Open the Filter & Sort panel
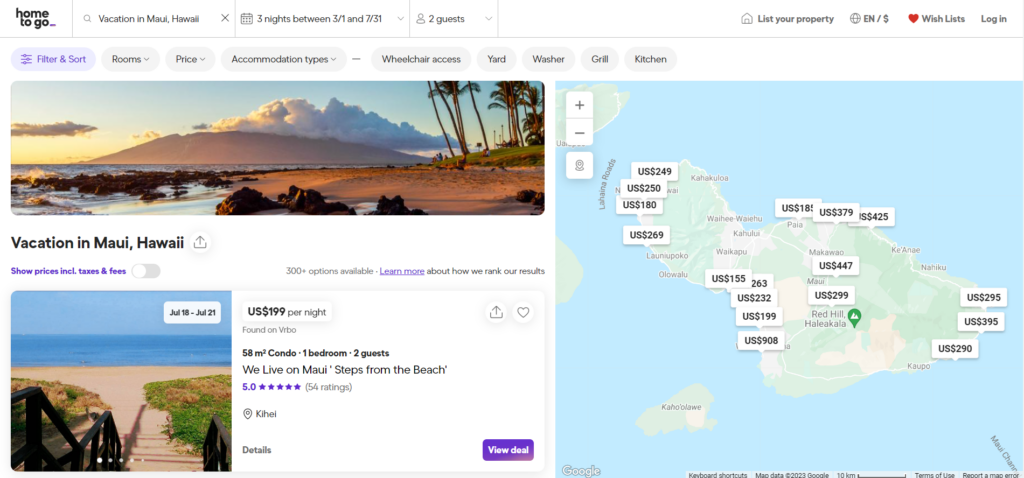Viewport: 1024px width, 478px height. coord(54,59)
